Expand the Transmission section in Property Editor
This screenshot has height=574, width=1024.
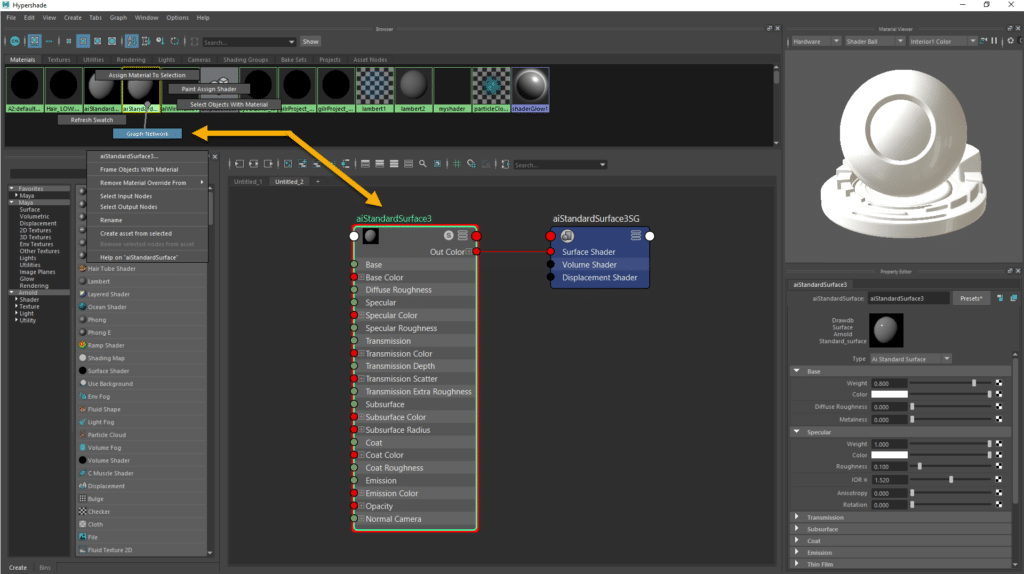tap(797, 517)
